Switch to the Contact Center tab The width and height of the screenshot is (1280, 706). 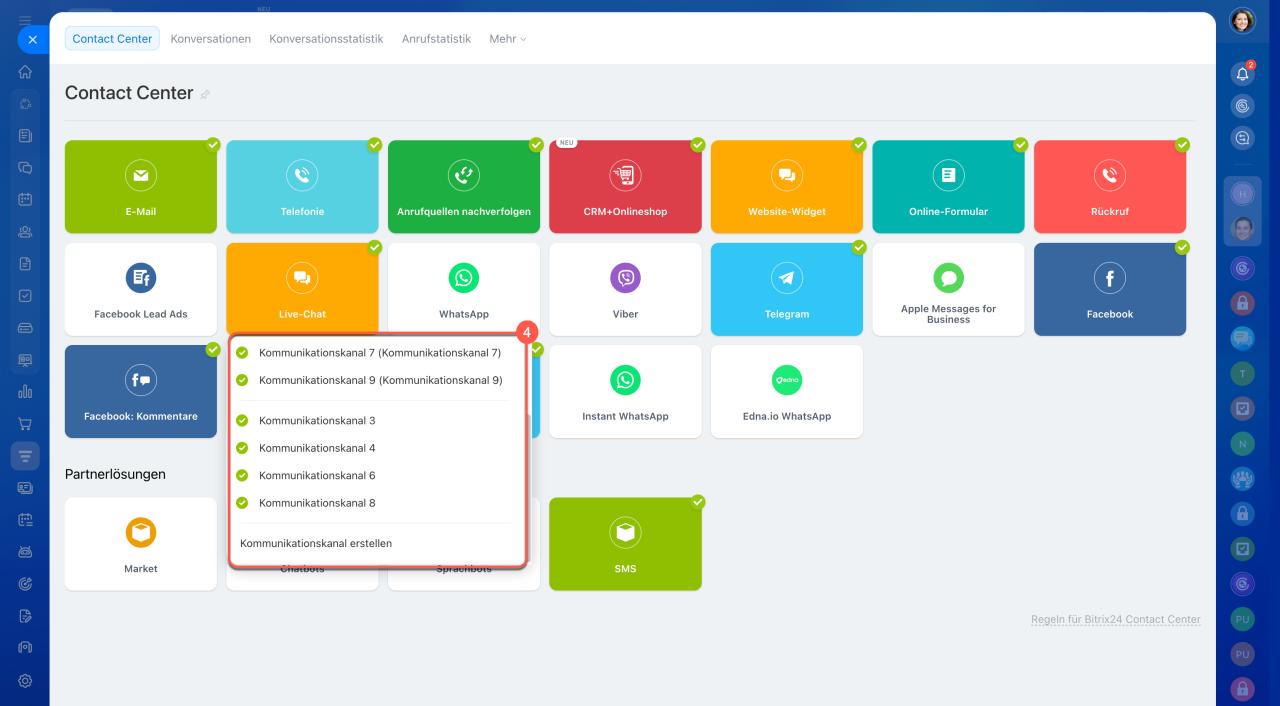pyautogui.click(x=112, y=39)
